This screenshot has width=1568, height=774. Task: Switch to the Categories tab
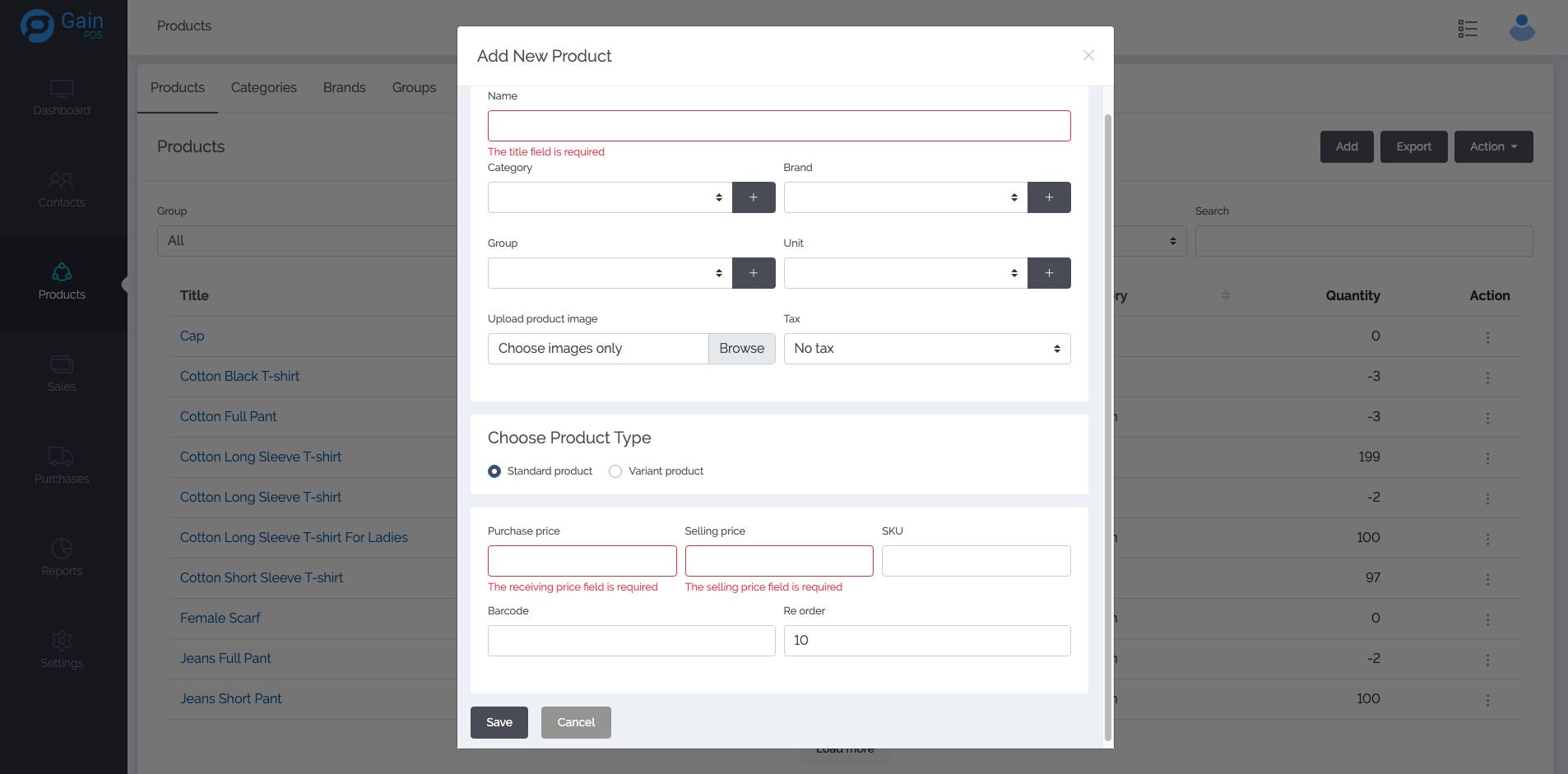point(263,87)
